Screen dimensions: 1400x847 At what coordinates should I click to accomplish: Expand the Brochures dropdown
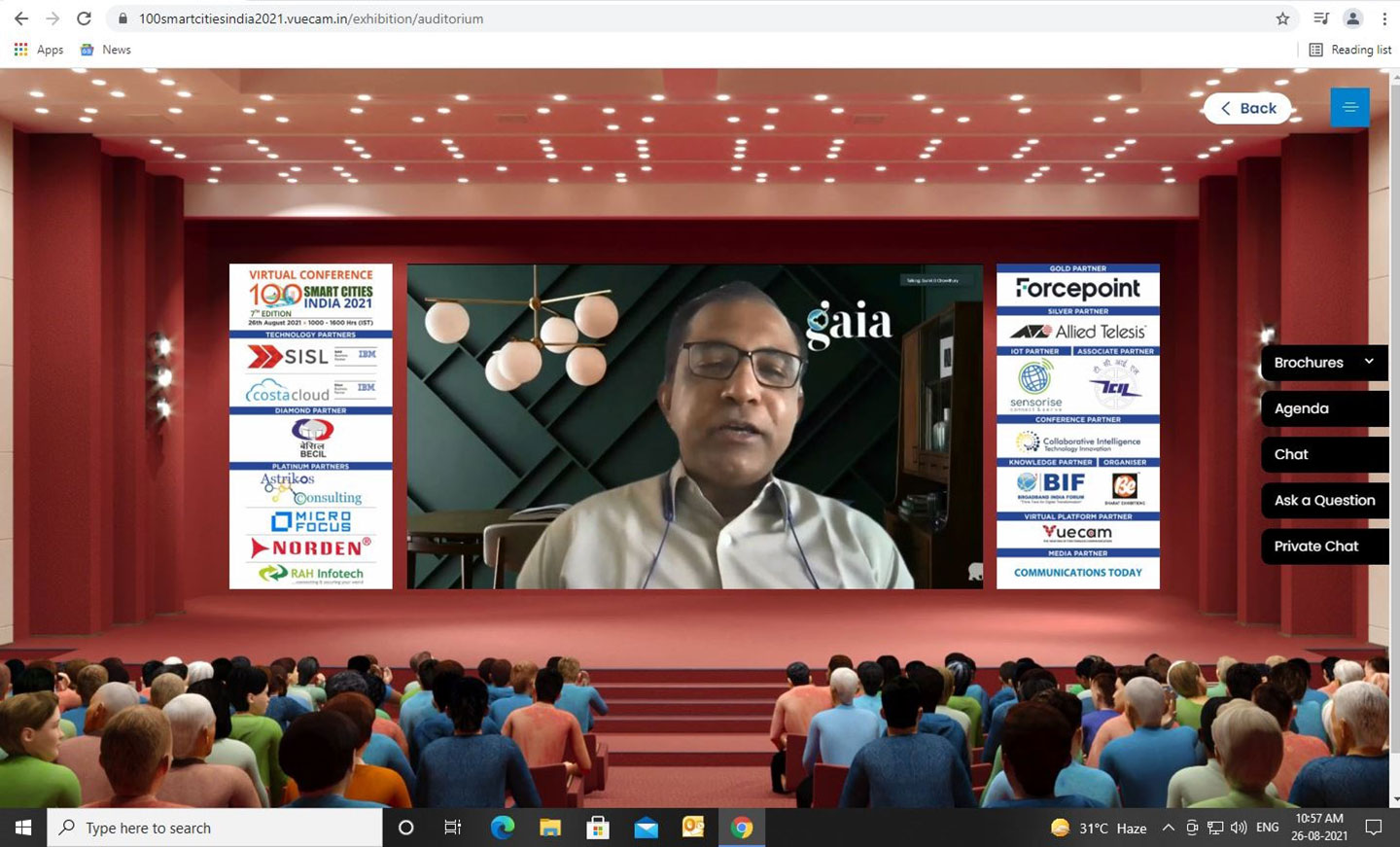(1324, 363)
